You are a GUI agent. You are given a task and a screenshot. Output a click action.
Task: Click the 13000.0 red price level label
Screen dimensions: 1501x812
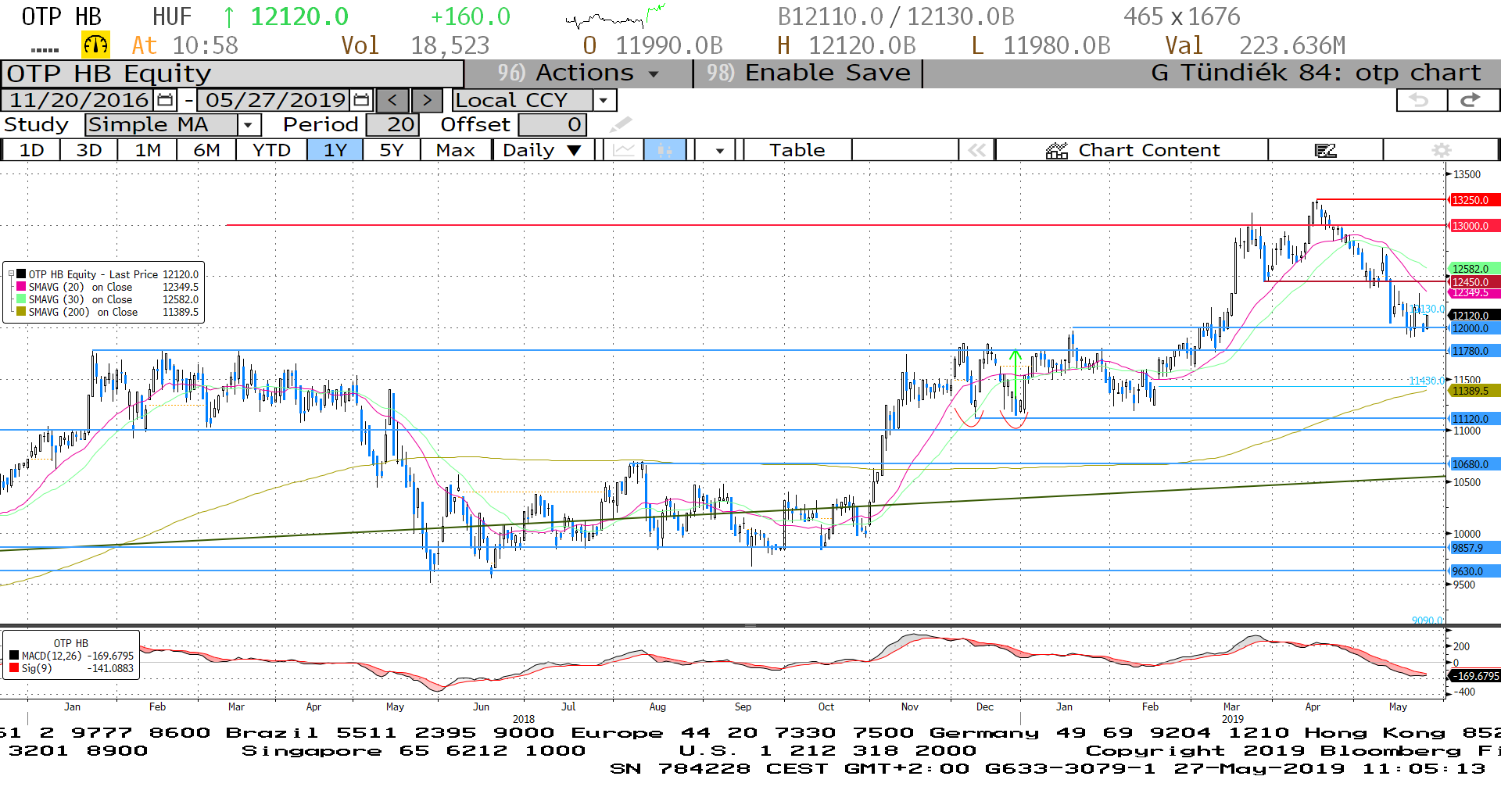1474,226
